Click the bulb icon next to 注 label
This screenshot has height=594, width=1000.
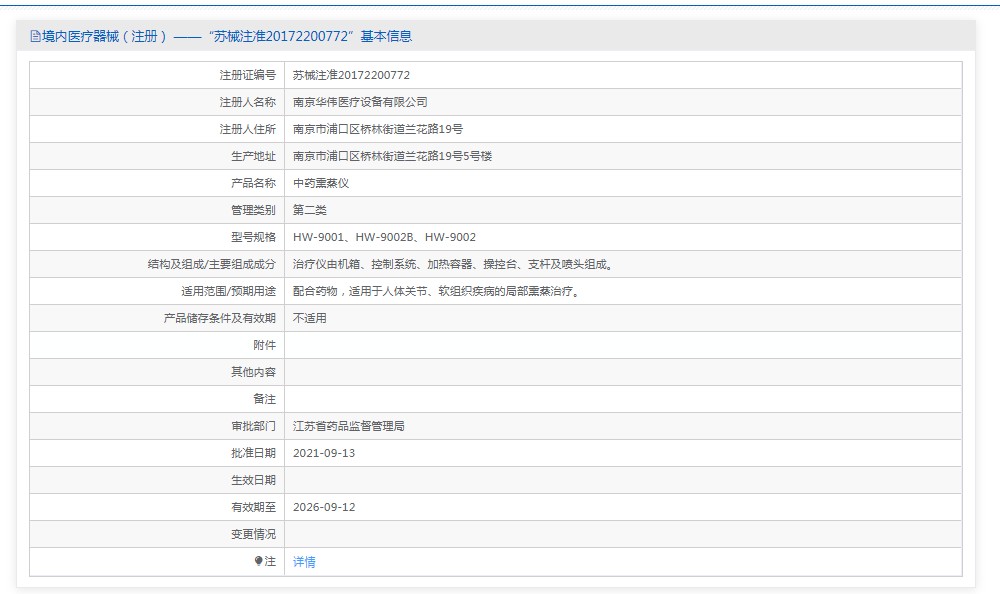click(x=258, y=561)
